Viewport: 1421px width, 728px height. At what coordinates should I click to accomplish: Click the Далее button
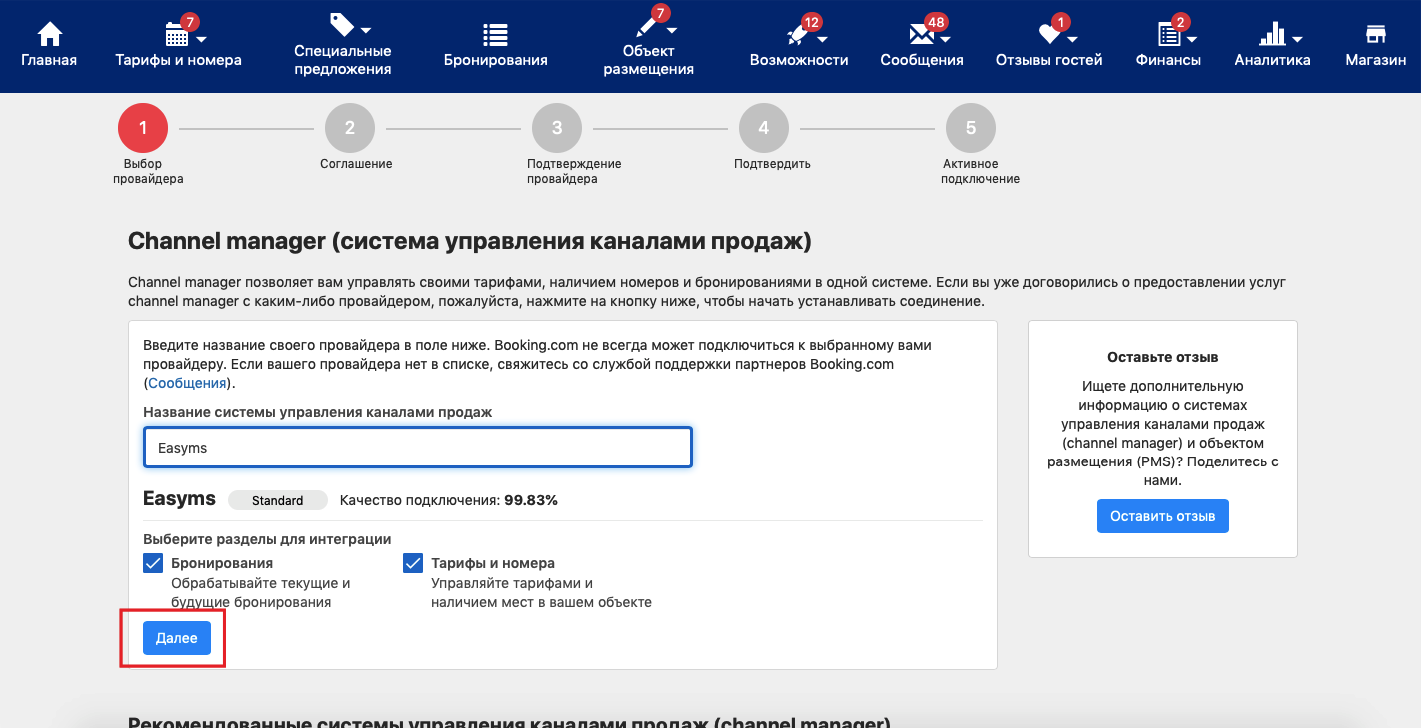177,638
